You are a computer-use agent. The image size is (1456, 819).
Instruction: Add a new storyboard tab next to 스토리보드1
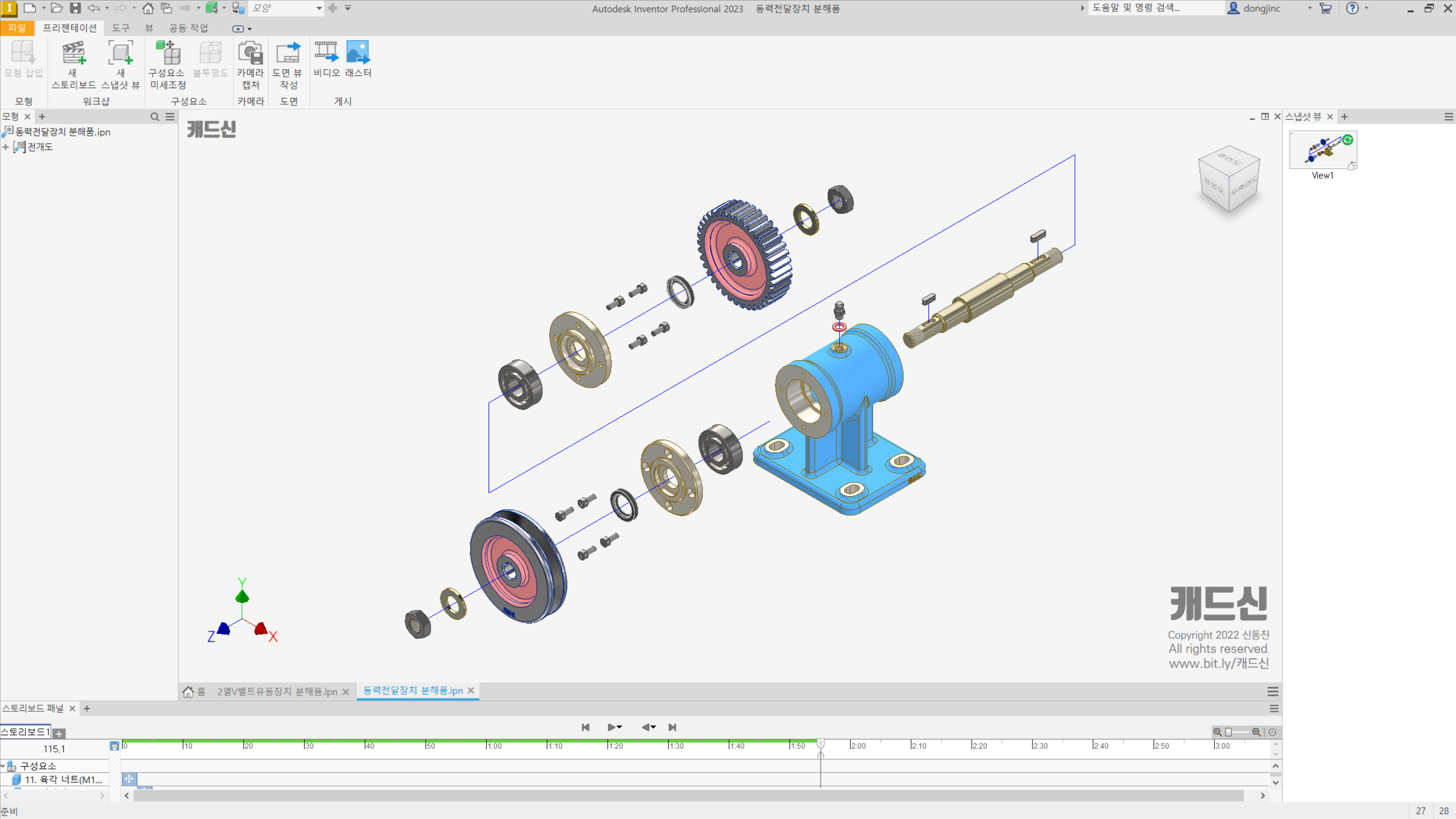pyautogui.click(x=60, y=734)
